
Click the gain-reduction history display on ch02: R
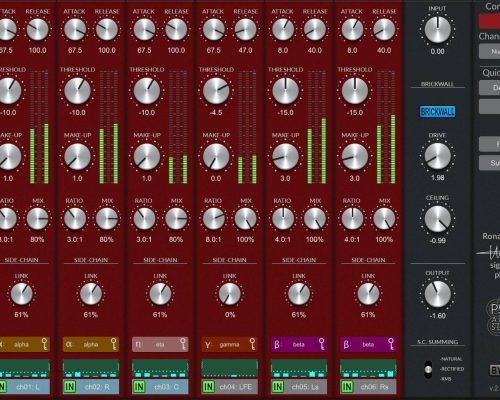click(x=91, y=368)
